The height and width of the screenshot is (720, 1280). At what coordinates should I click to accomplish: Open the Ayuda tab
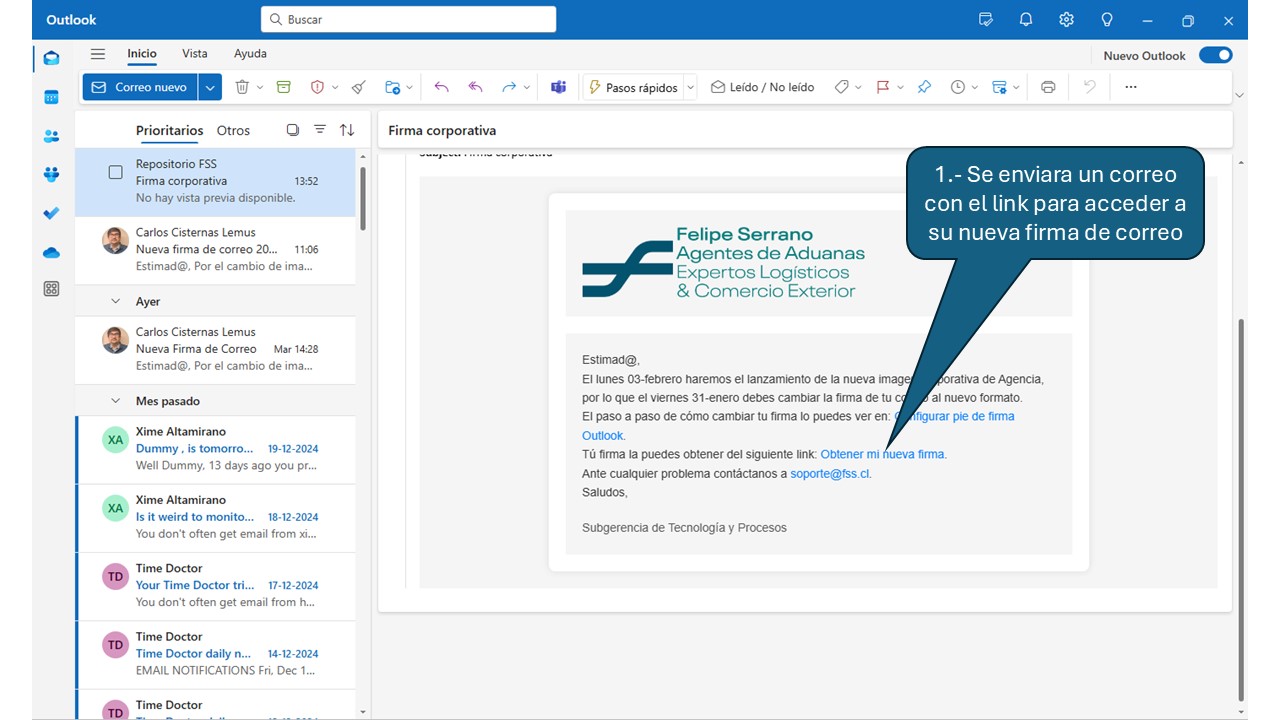[x=250, y=54]
